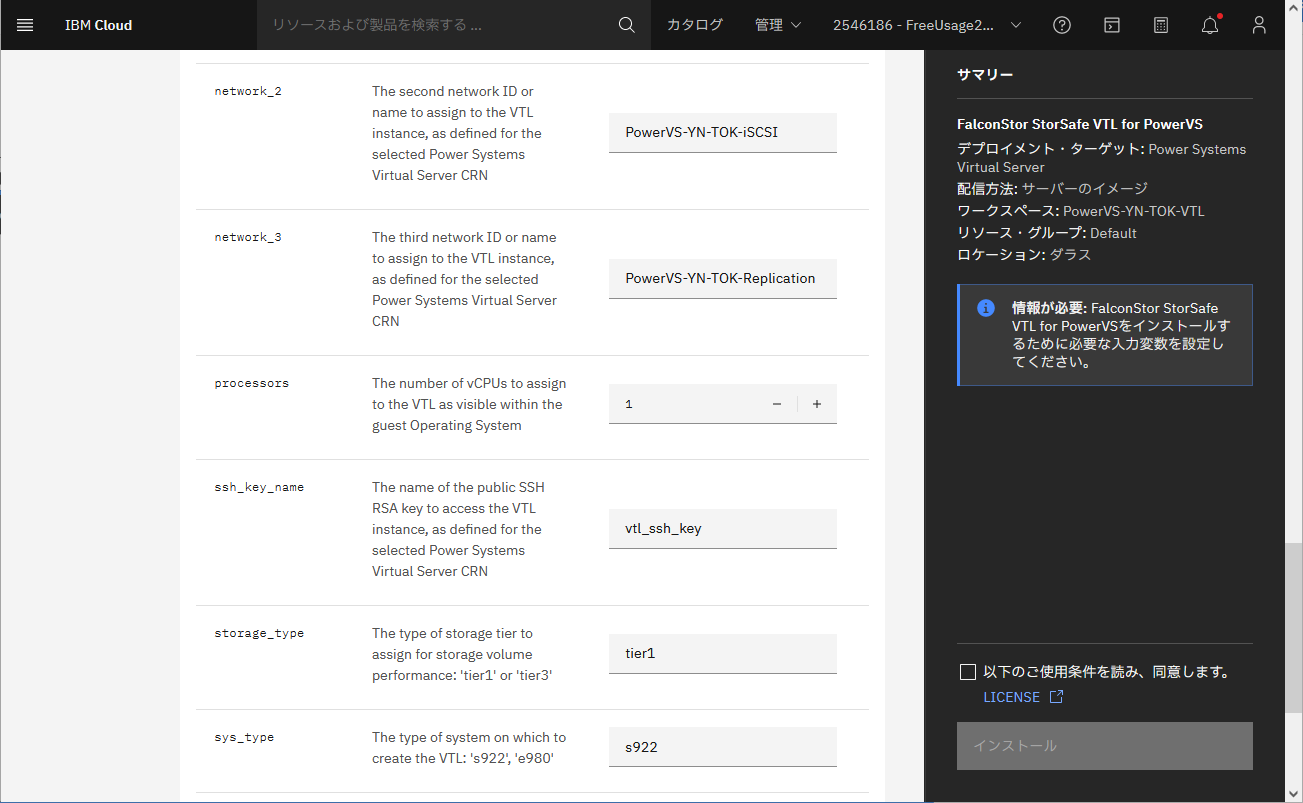The image size is (1303, 803).
Task: Click the storage_type parameter label
Action: click(259, 633)
